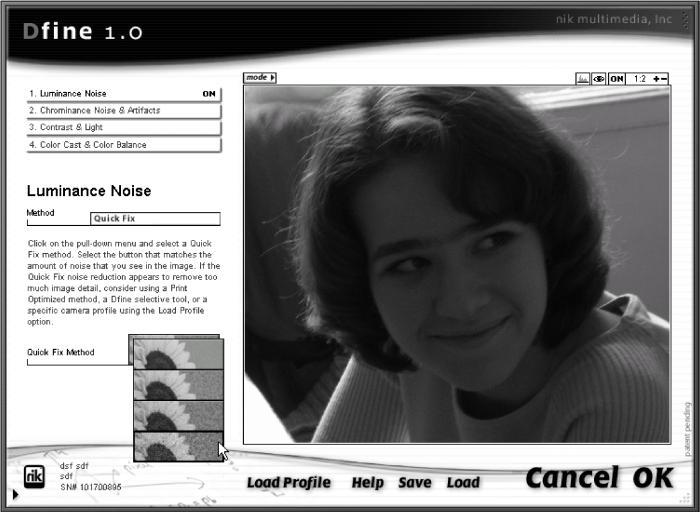Choose the lowest noise sunflower thumbnail
700x512 pixels.
pos(179,354)
